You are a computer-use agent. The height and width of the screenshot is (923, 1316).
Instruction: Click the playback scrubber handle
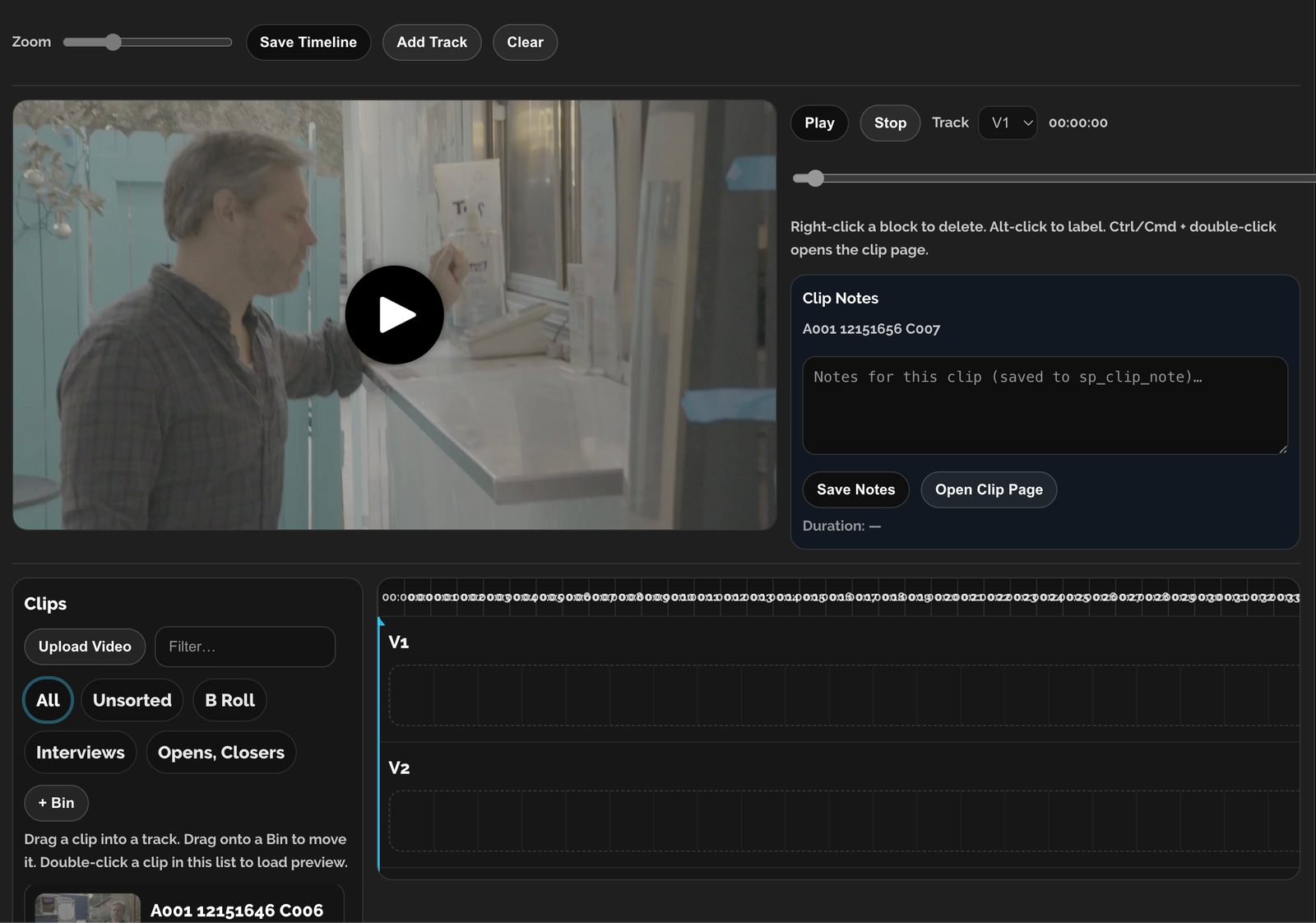[x=814, y=179]
